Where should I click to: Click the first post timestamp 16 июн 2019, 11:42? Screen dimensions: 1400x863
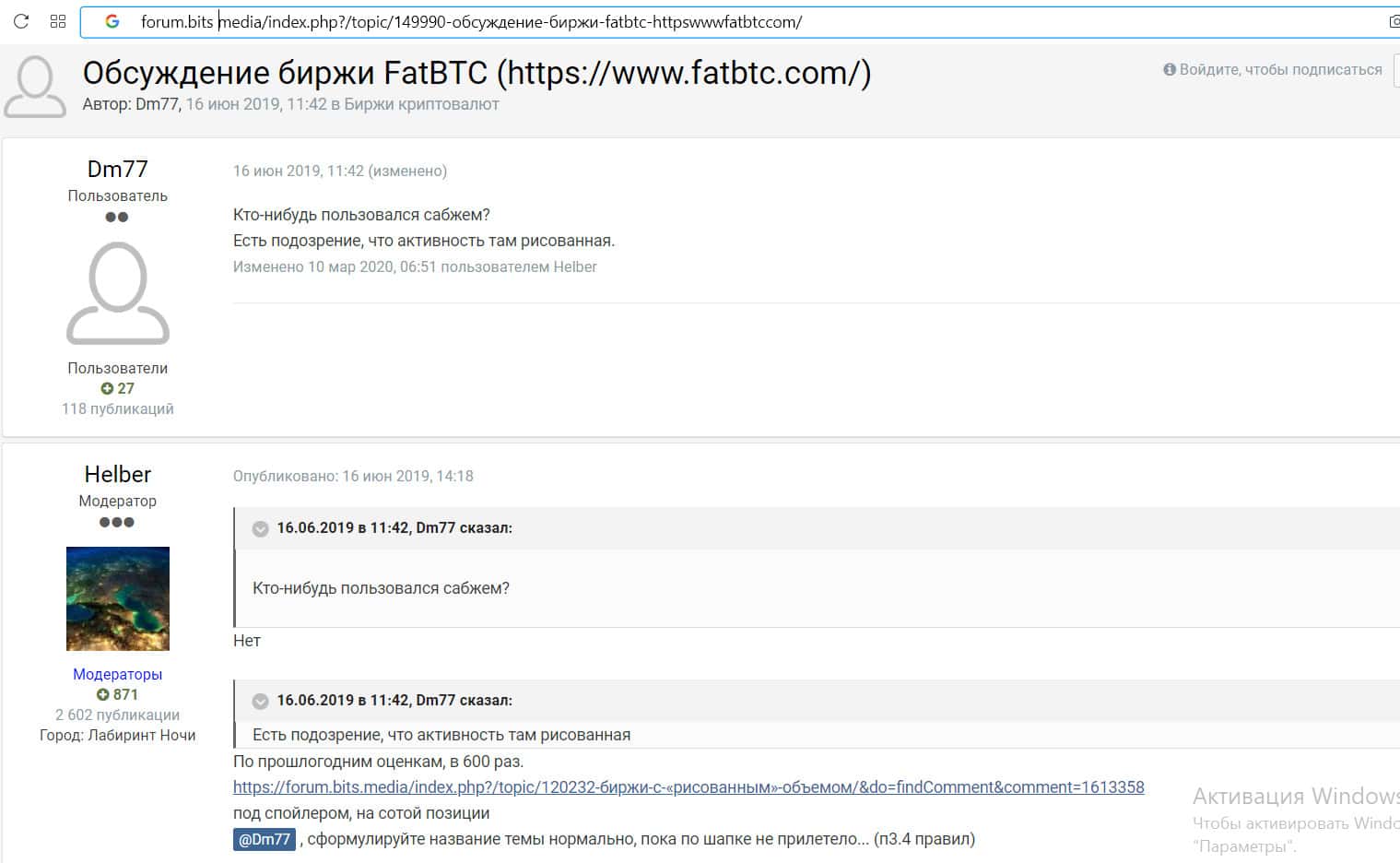coord(299,171)
